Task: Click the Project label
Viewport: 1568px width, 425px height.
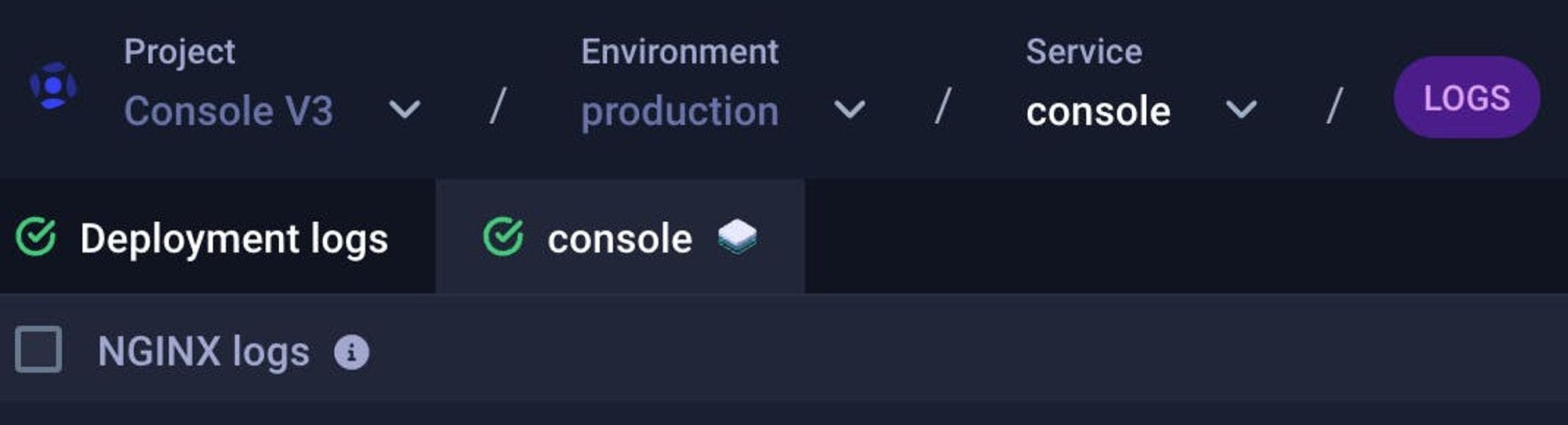Action: tap(179, 53)
